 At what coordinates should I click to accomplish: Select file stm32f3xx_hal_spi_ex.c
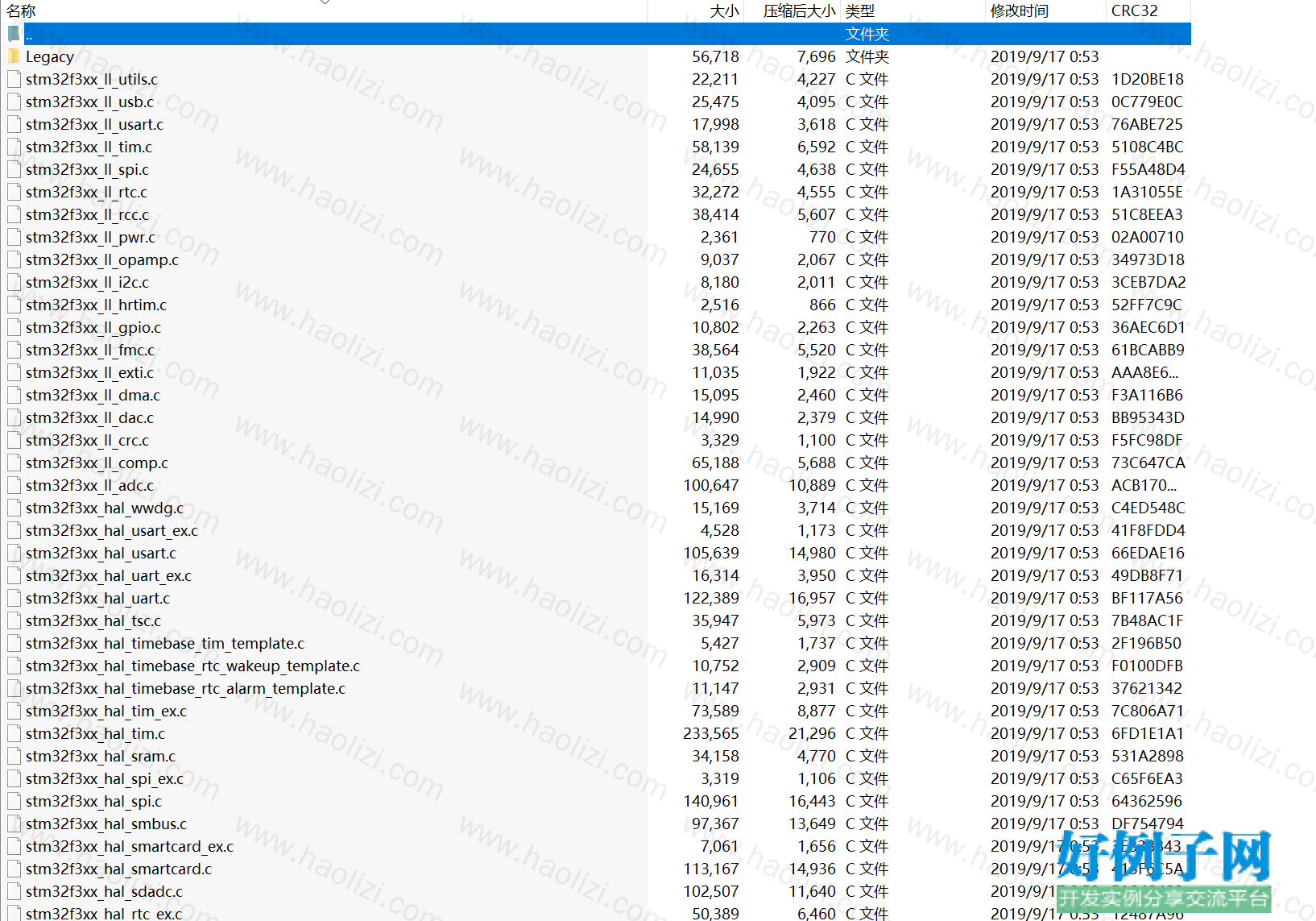(x=105, y=778)
